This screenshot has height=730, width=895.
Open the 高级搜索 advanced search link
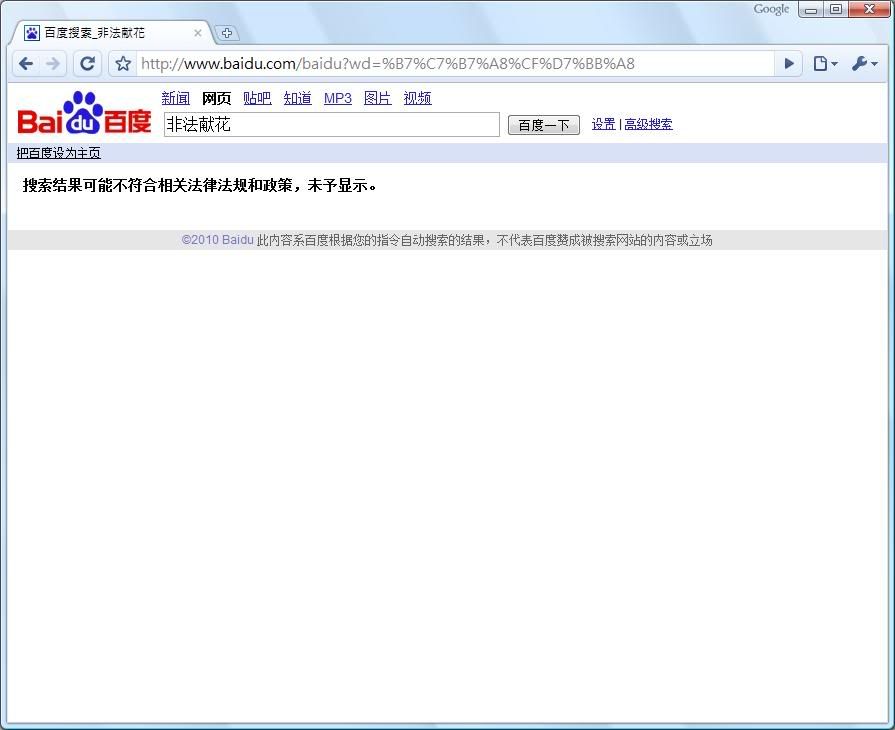coord(648,124)
